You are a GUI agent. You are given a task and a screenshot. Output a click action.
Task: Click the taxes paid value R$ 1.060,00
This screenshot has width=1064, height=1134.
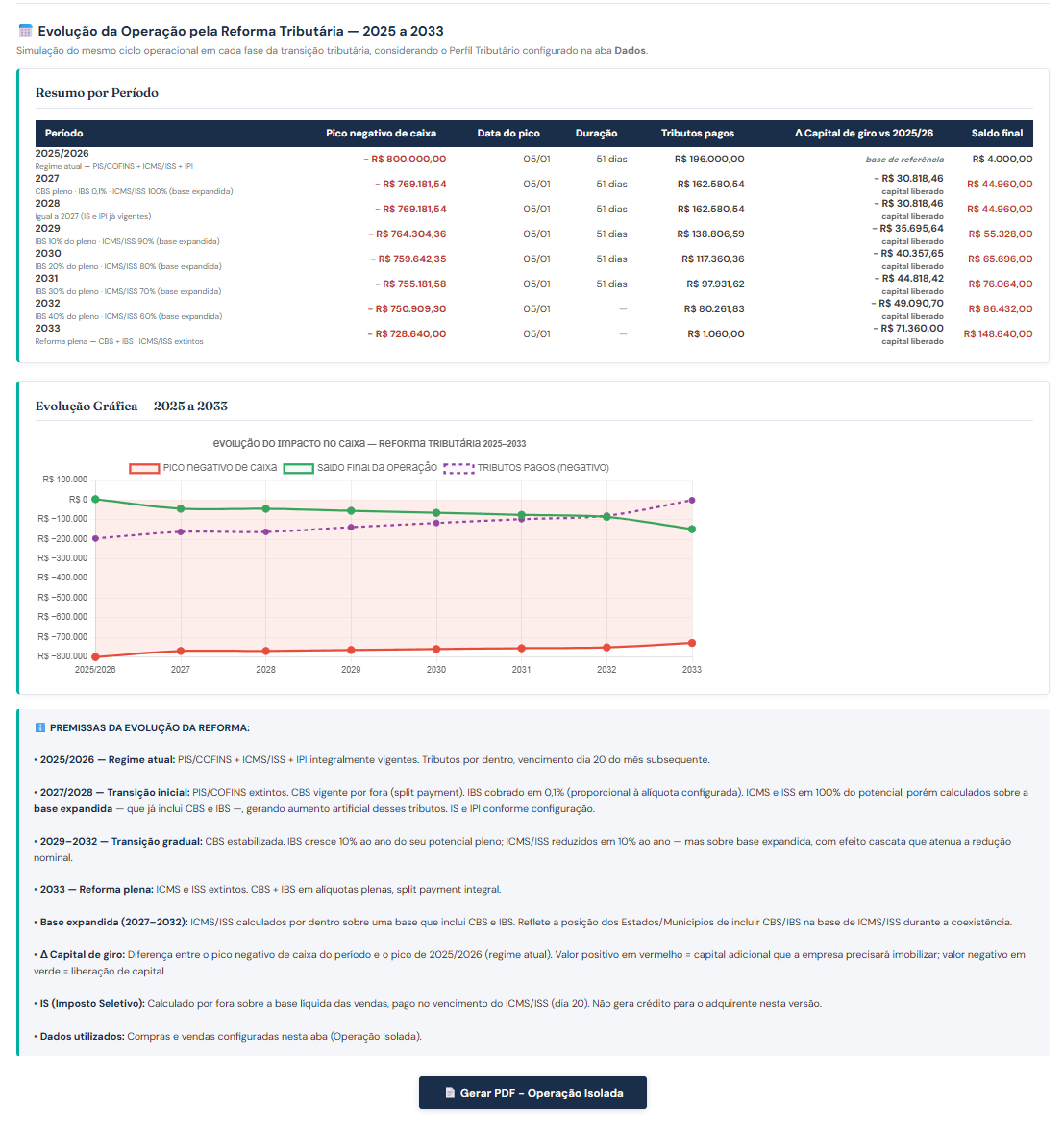click(x=715, y=334)
